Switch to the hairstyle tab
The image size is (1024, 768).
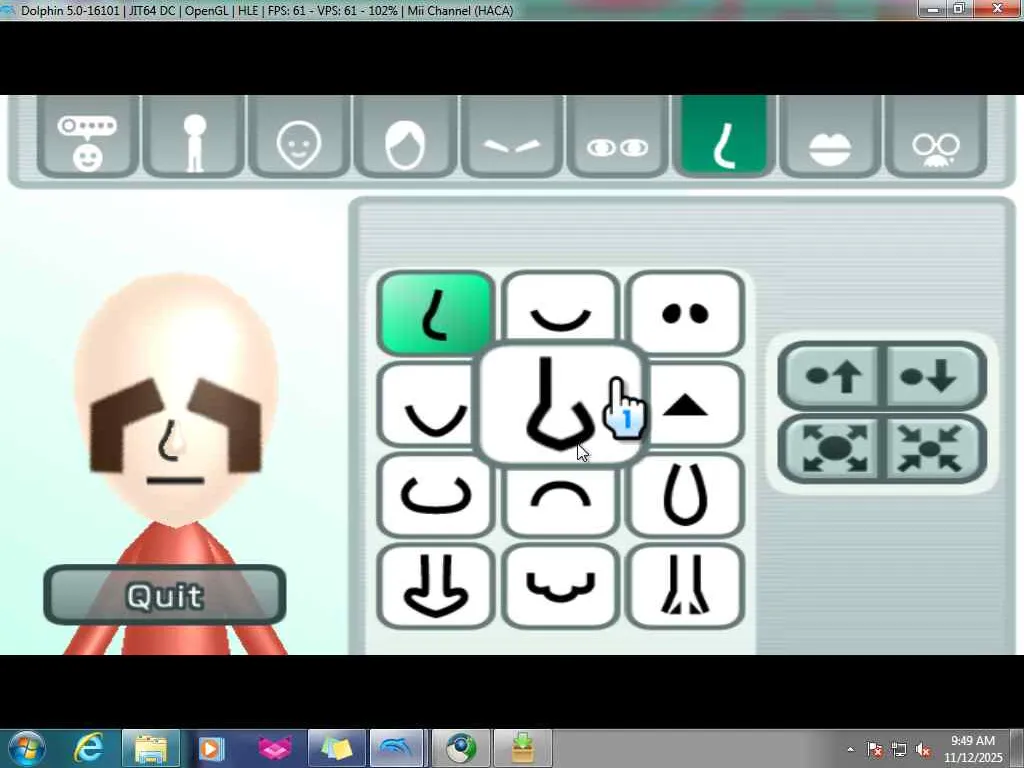406,136
